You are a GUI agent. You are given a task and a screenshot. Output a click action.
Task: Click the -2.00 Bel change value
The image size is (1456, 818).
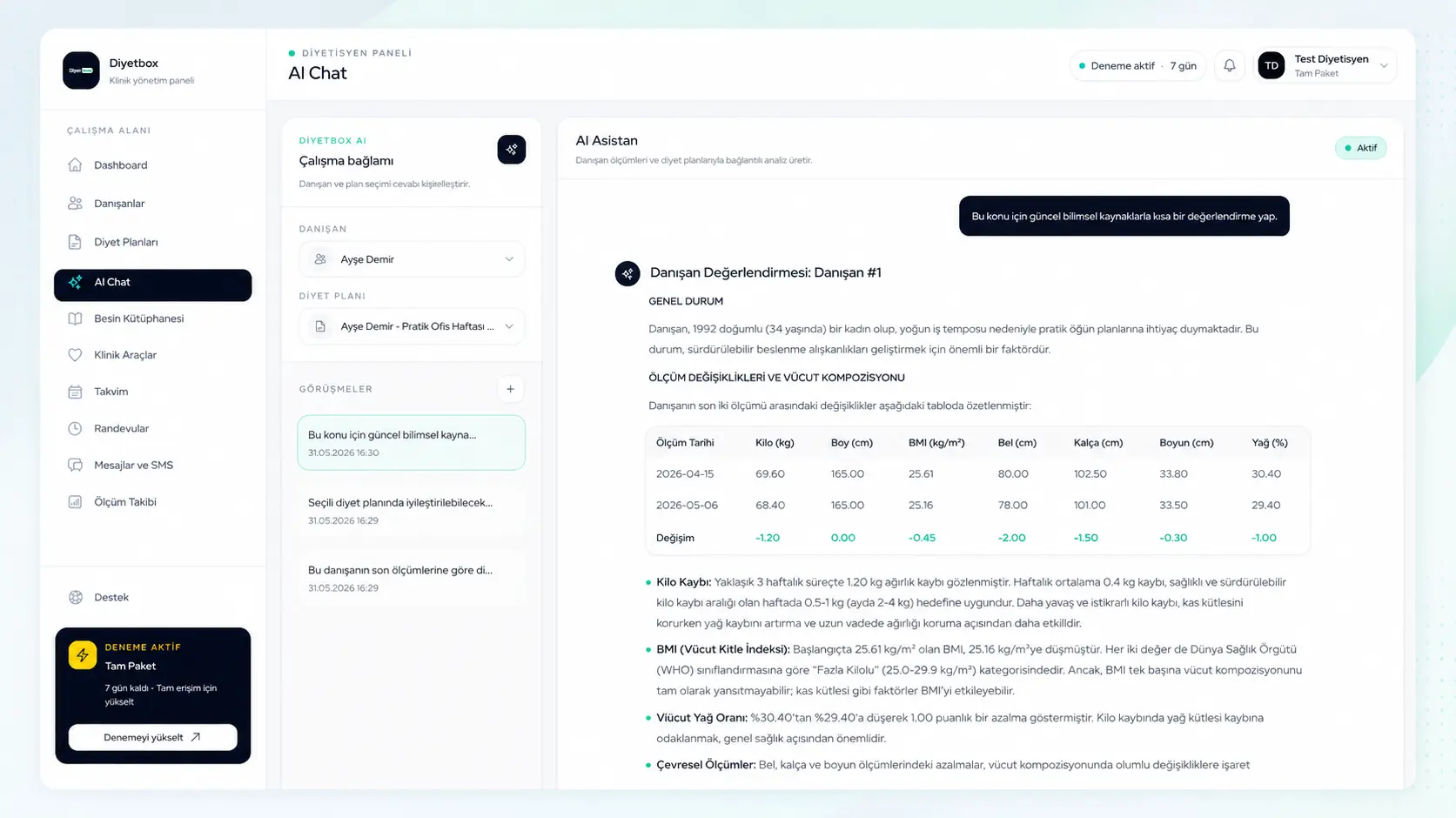(x=1011, y=538)
